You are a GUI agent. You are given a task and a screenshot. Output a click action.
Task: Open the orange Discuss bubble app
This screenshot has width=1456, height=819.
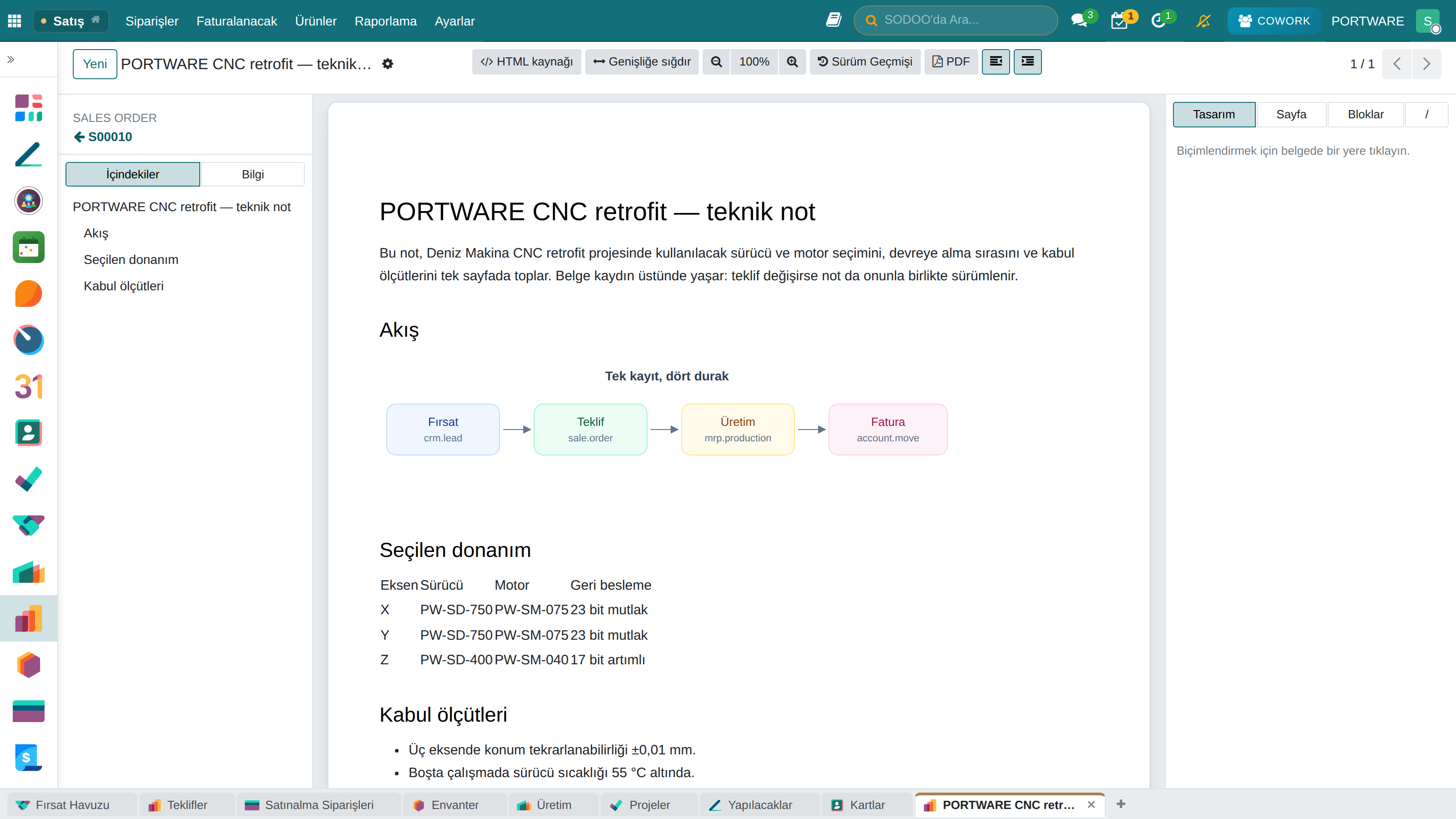28,293
